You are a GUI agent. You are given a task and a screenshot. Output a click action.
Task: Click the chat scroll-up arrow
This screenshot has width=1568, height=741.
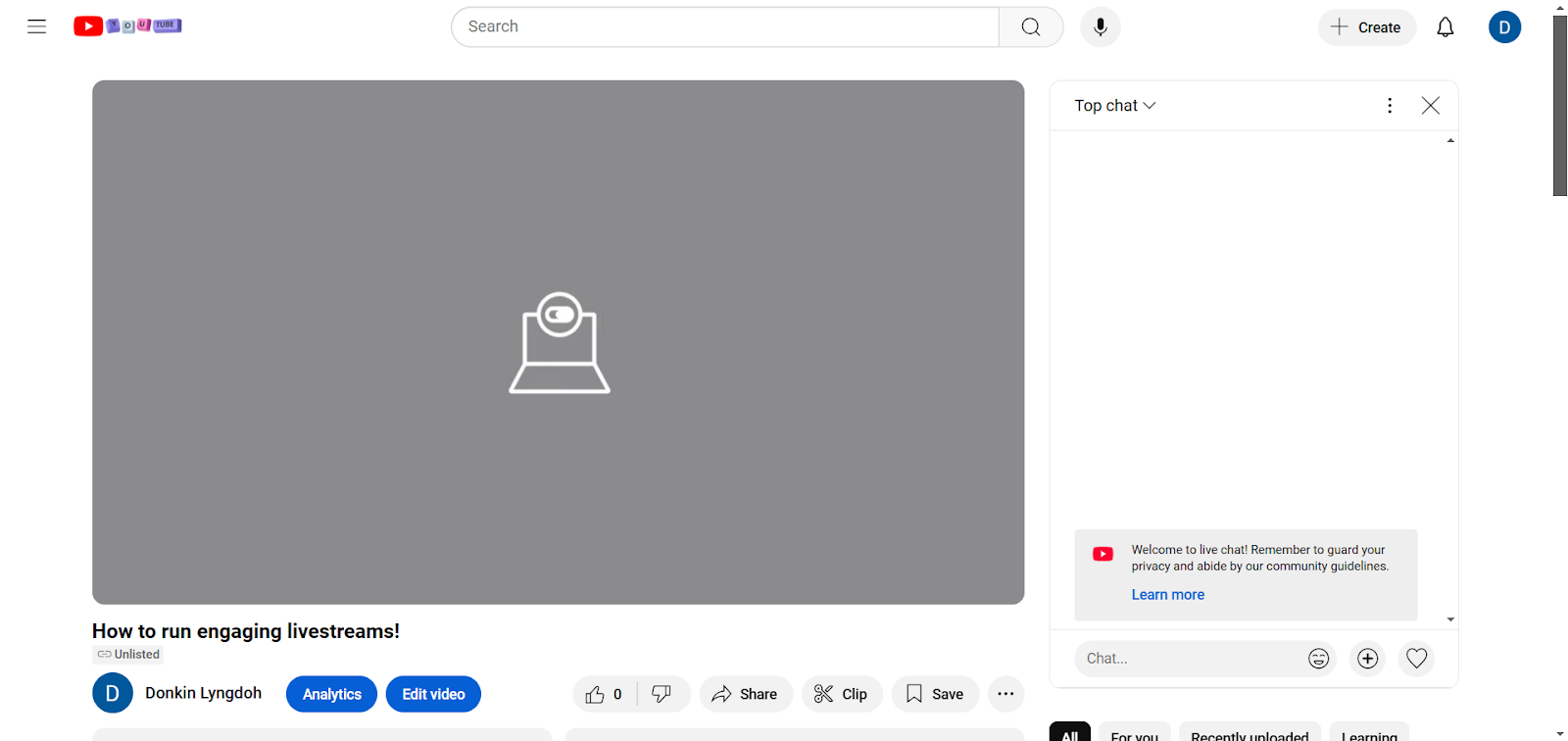point(1450,141)
